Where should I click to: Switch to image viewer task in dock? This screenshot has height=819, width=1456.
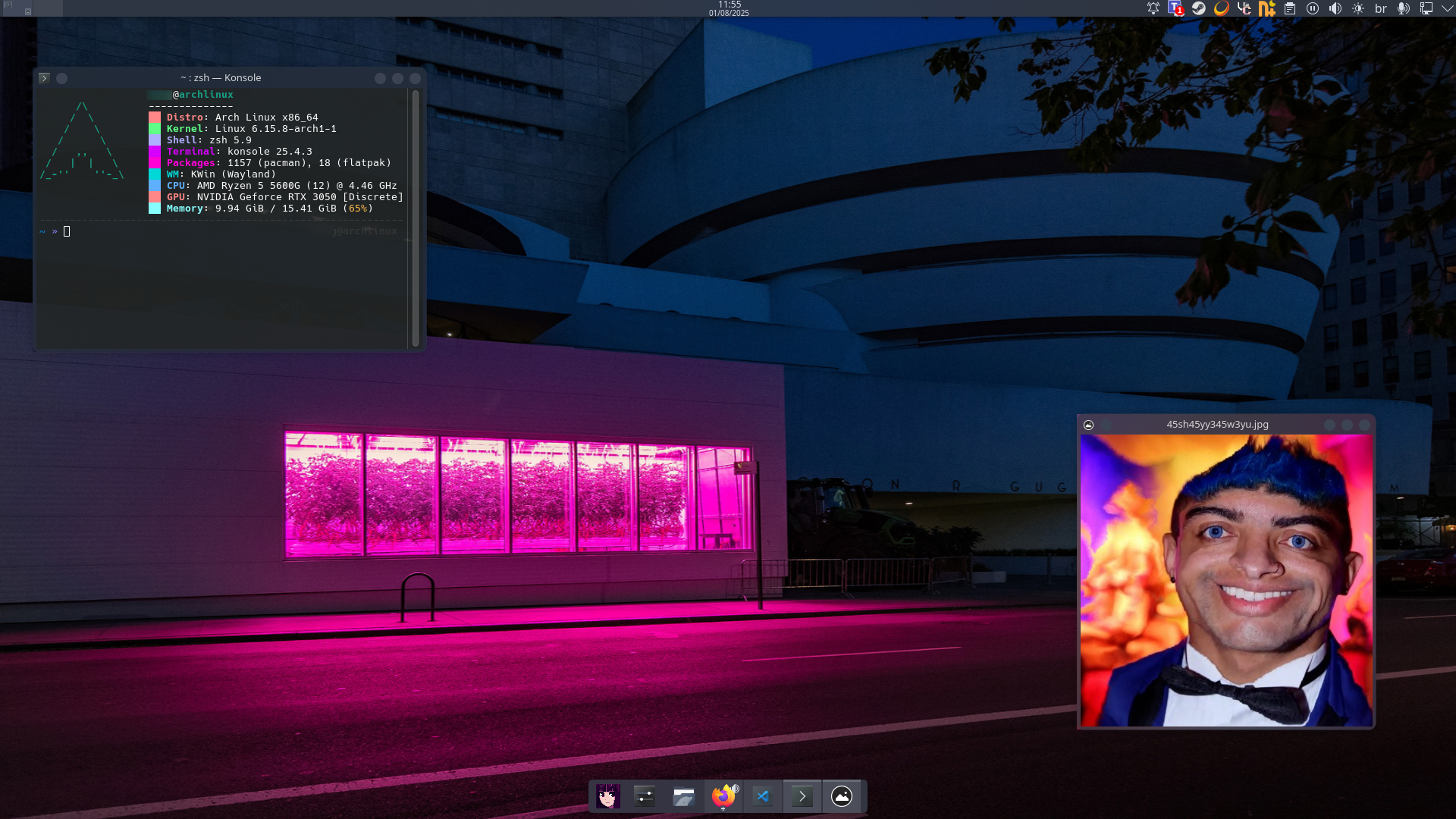pos(842,796)
